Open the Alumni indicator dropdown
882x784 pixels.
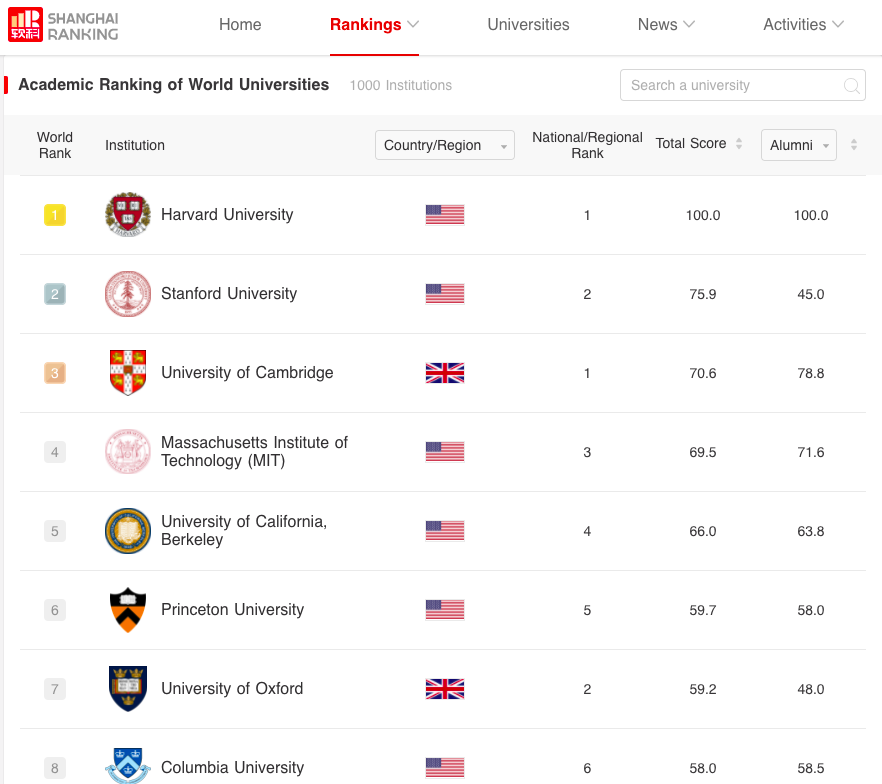(798, 145)
